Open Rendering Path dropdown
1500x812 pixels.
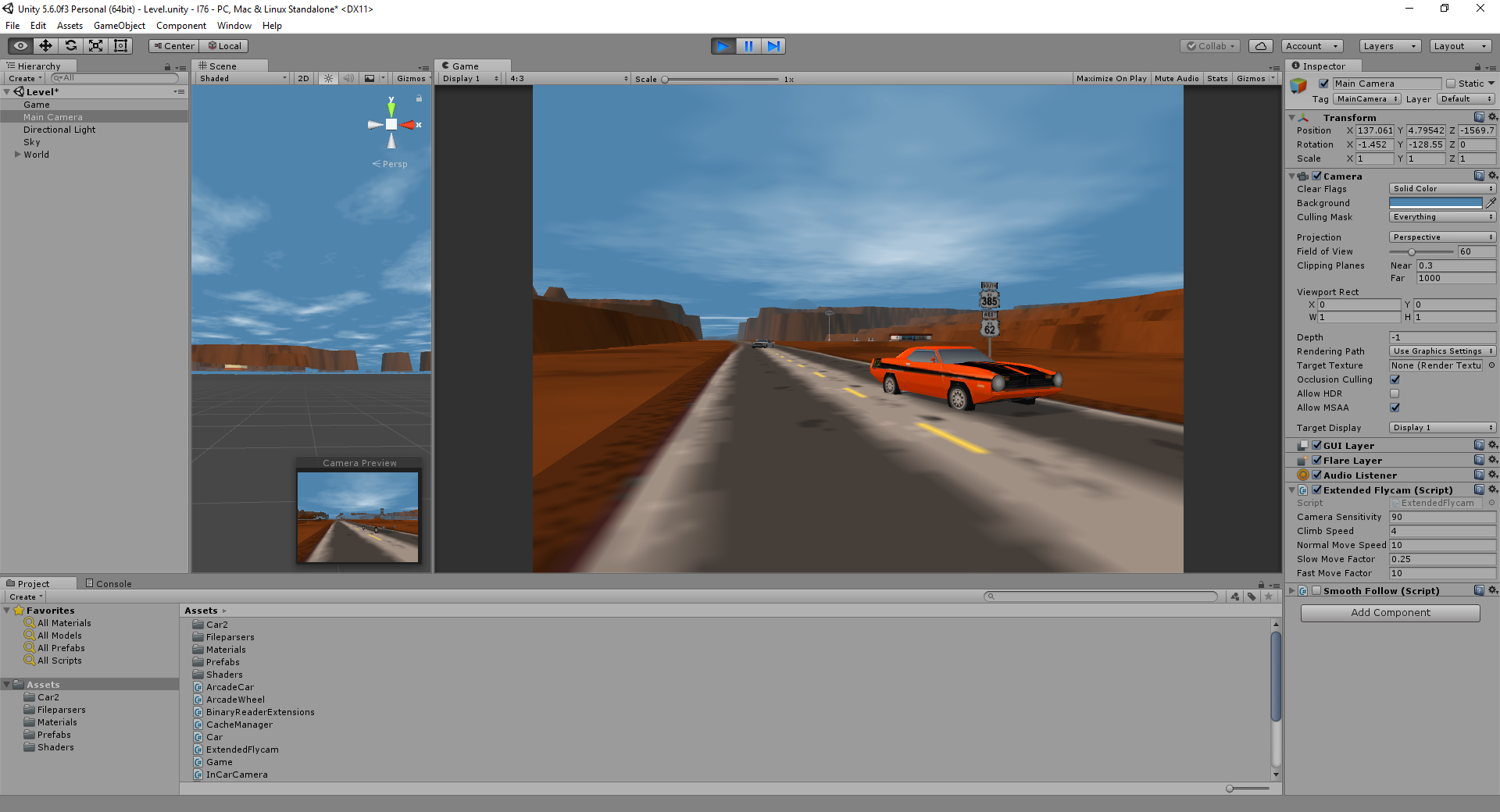point(1442,351)
